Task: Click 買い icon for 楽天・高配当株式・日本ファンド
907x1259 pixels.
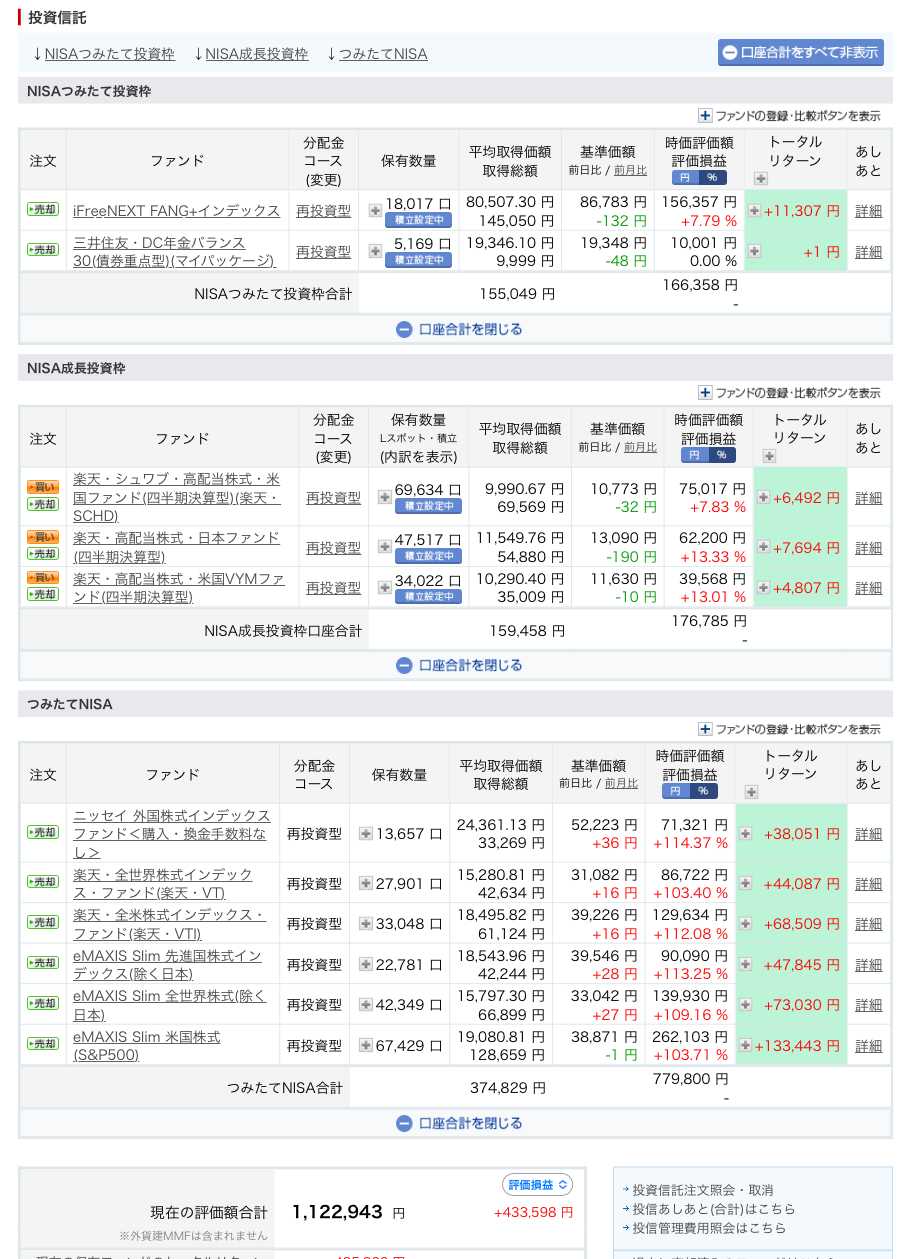Action: (43, 537)
